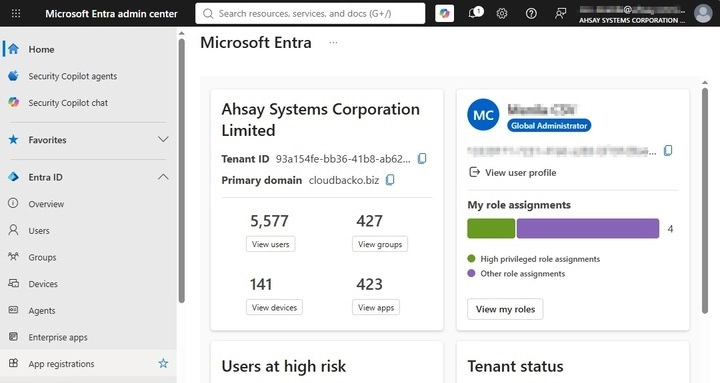Viewport: 720px width, 383px height.
Task: Click the Agents icon in sidebar
Action: pyautogui.click(x=13, y=310)
